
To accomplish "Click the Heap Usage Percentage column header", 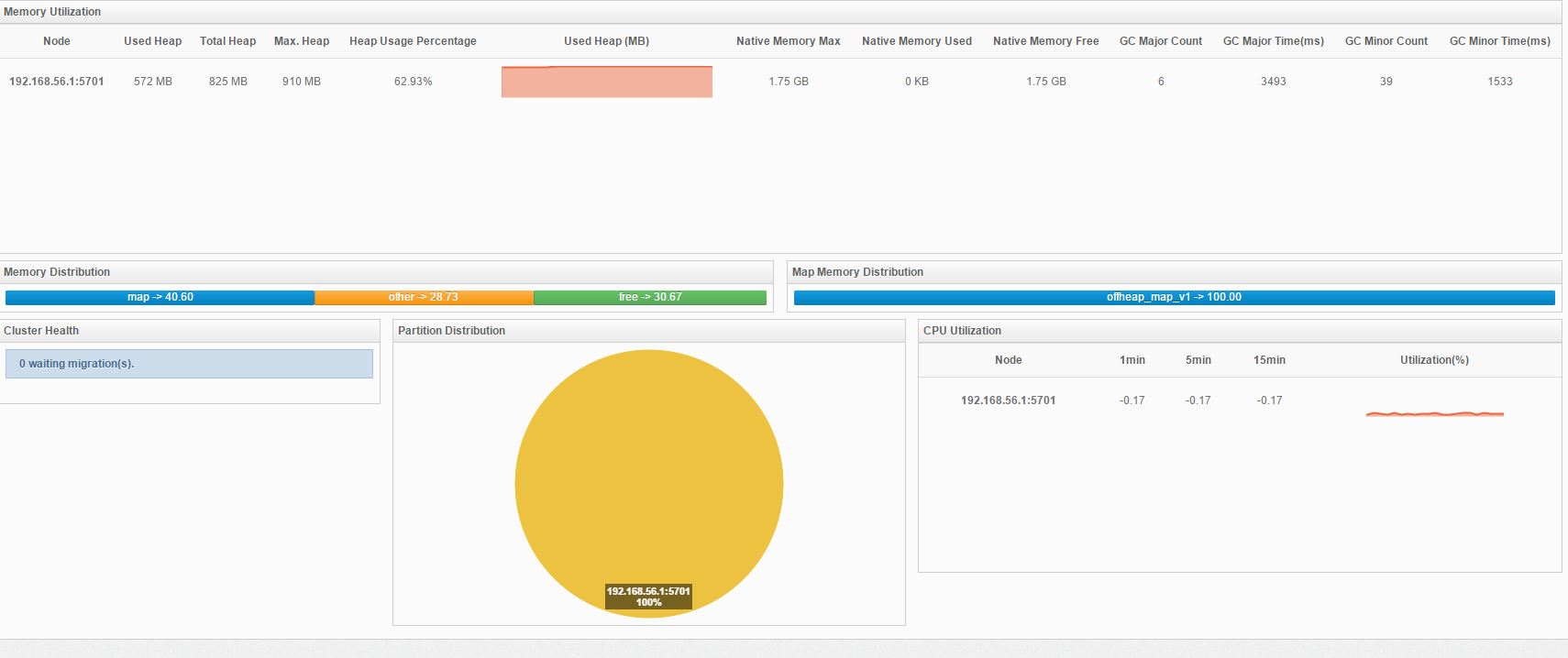I will (x=413, y=41).
